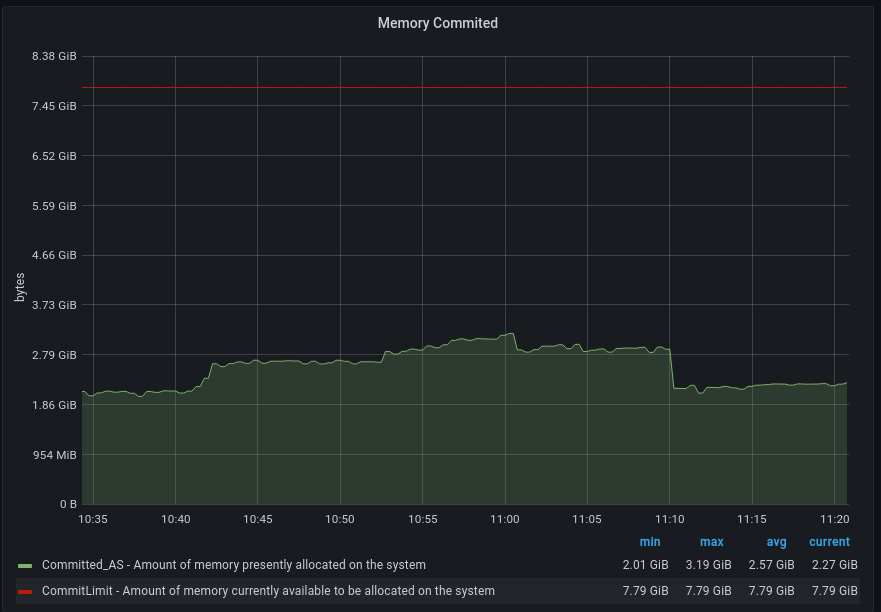Screen dimensions: 881x612
Task: Click the 7.45 GiB y-axis label
Action: click(54, 106)
